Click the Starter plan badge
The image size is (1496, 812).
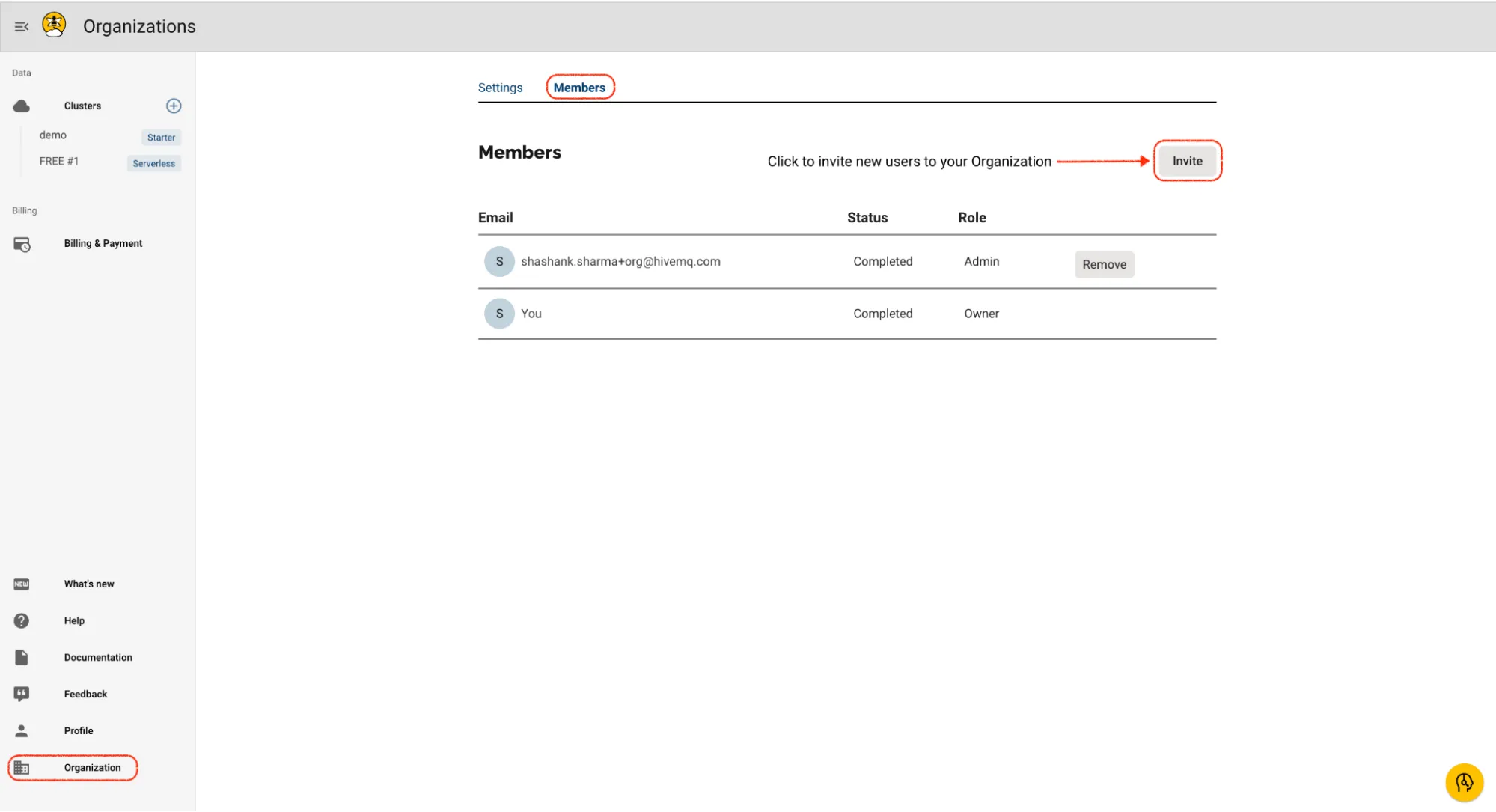click(161, 137)
